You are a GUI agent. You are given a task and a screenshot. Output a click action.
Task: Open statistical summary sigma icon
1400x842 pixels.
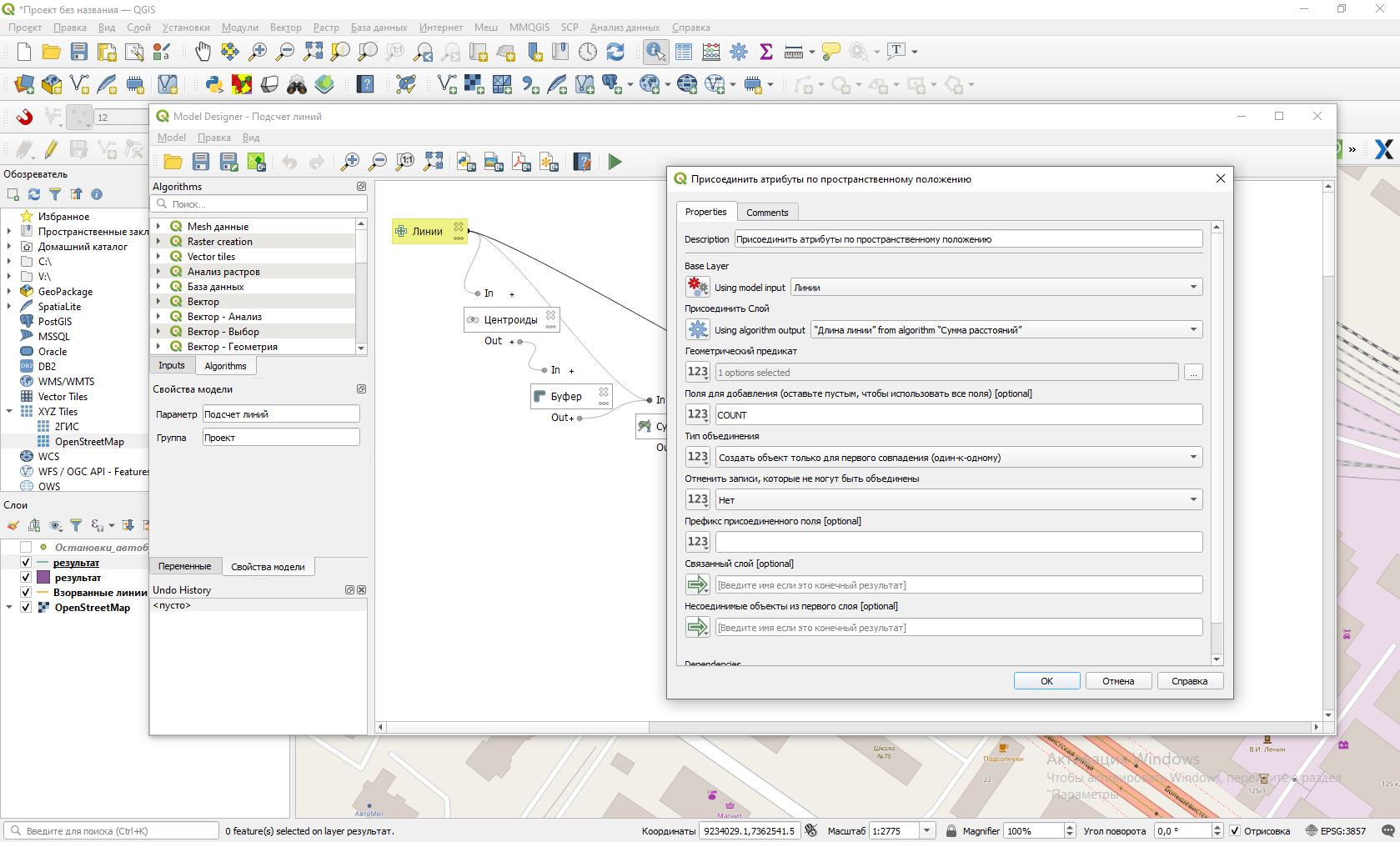tap(766, 52)
